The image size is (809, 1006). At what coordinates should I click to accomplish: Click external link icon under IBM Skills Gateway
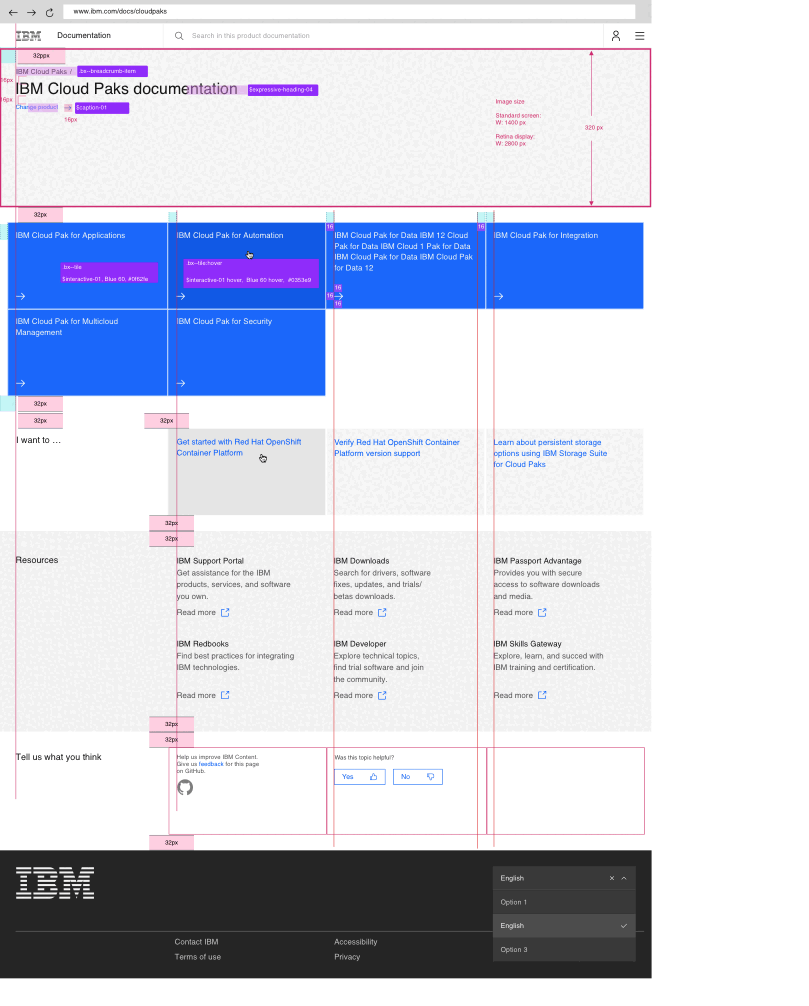tap(542, 695)
